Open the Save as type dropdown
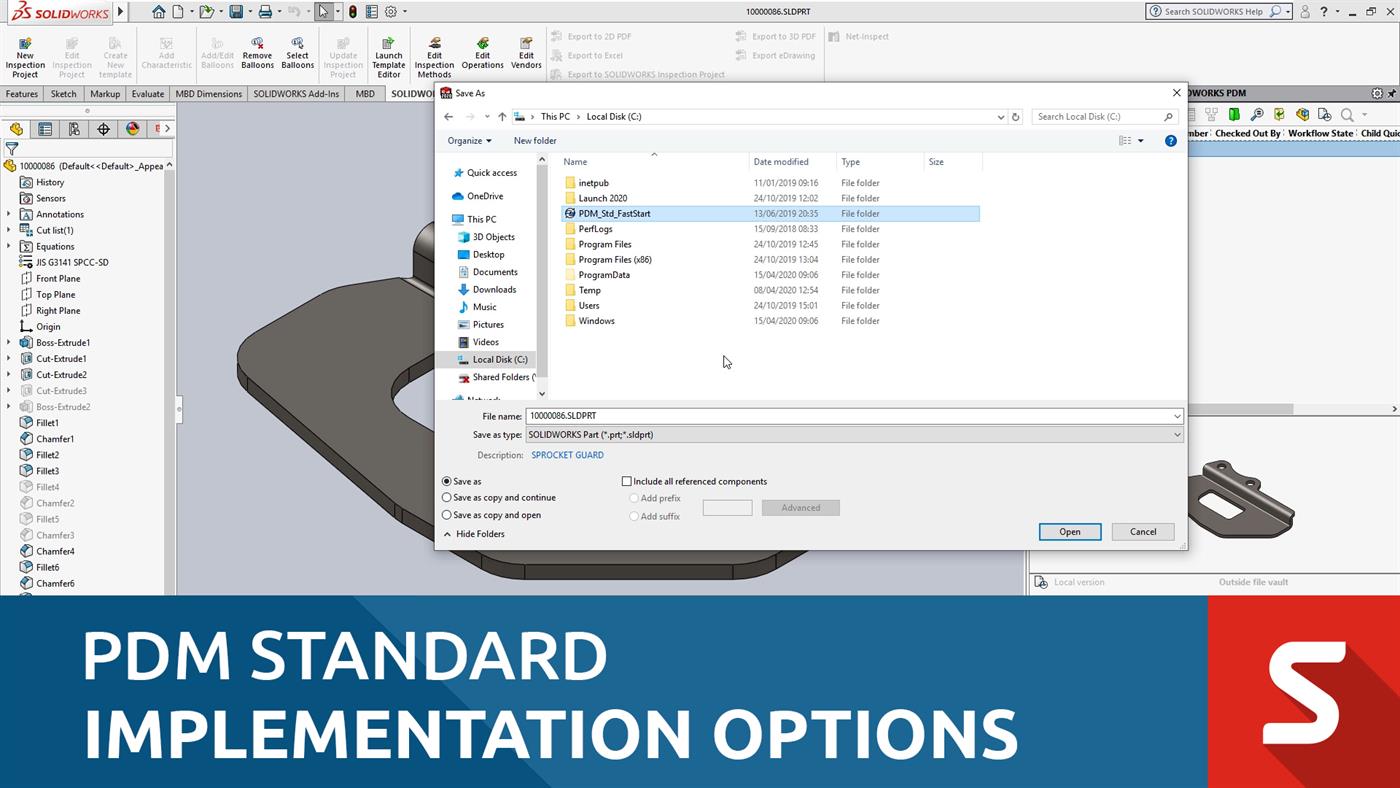The height and width of the screenshot is (788, 1400). (x=1176, y=434)
